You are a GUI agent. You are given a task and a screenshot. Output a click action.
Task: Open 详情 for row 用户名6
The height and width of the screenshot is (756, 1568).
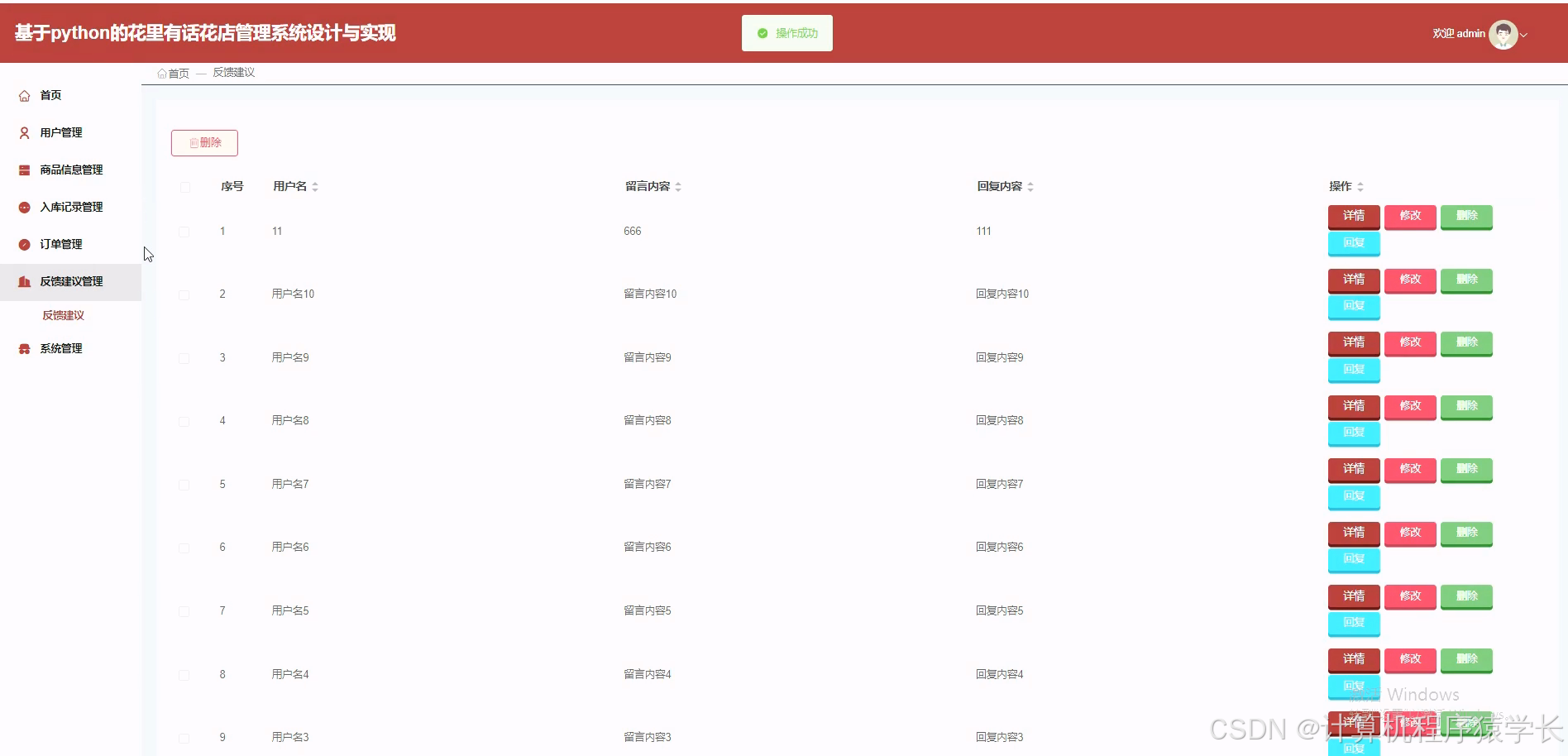tap(1354, 533)
